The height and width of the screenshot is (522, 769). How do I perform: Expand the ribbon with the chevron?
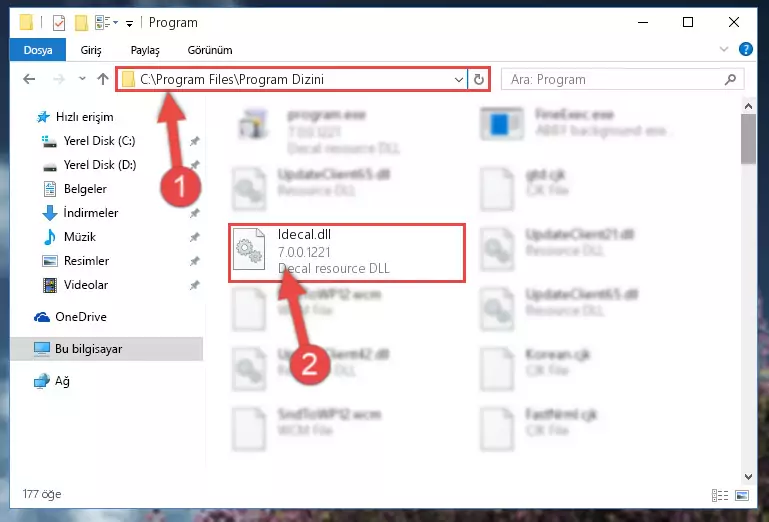coord(723,49)
